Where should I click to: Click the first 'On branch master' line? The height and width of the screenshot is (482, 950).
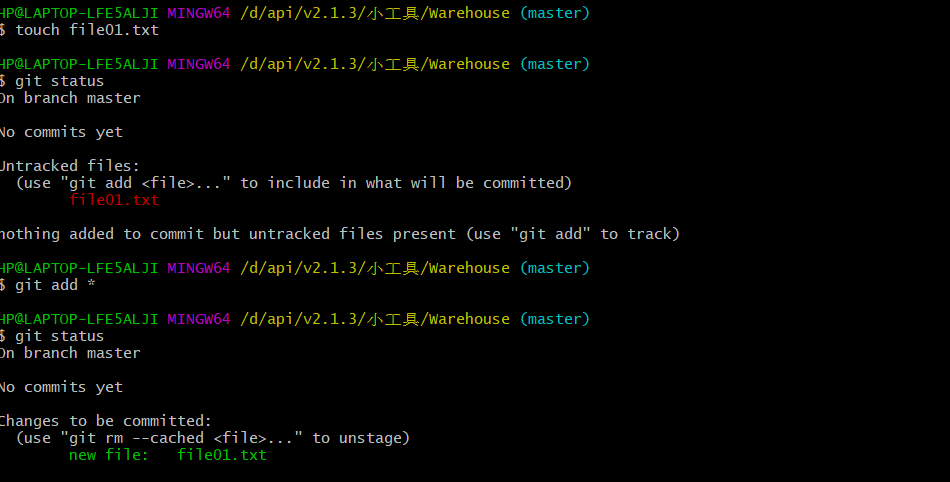click(70, 97)
